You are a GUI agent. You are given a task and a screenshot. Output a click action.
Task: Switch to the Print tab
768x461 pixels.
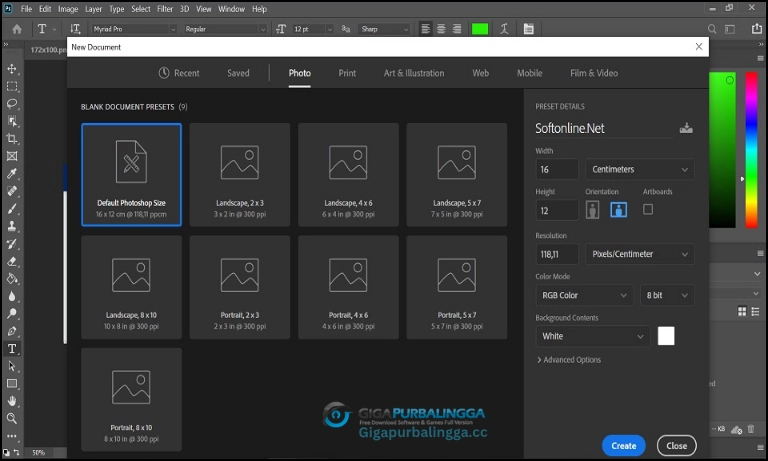[x=347, y=73]
